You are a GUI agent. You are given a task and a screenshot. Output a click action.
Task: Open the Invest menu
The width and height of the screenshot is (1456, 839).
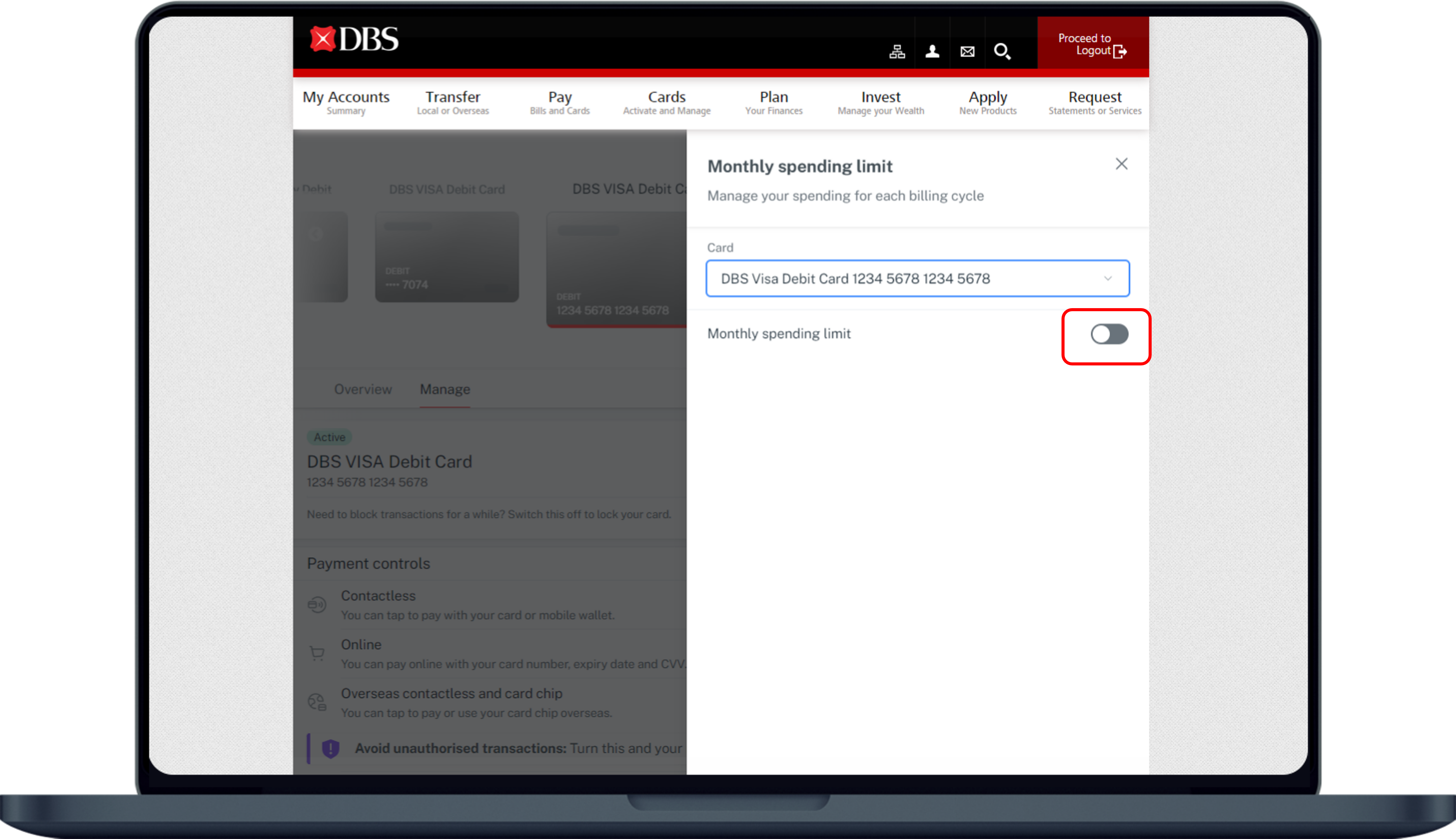pos(881,103)
